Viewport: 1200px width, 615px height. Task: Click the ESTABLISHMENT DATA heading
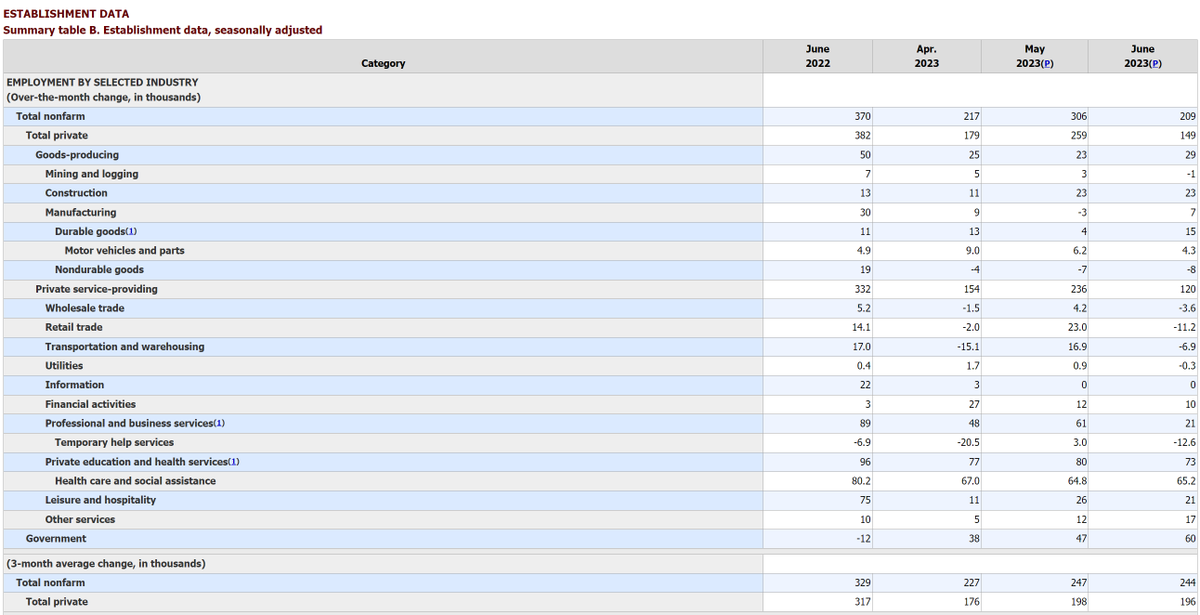tap(66, 14)
